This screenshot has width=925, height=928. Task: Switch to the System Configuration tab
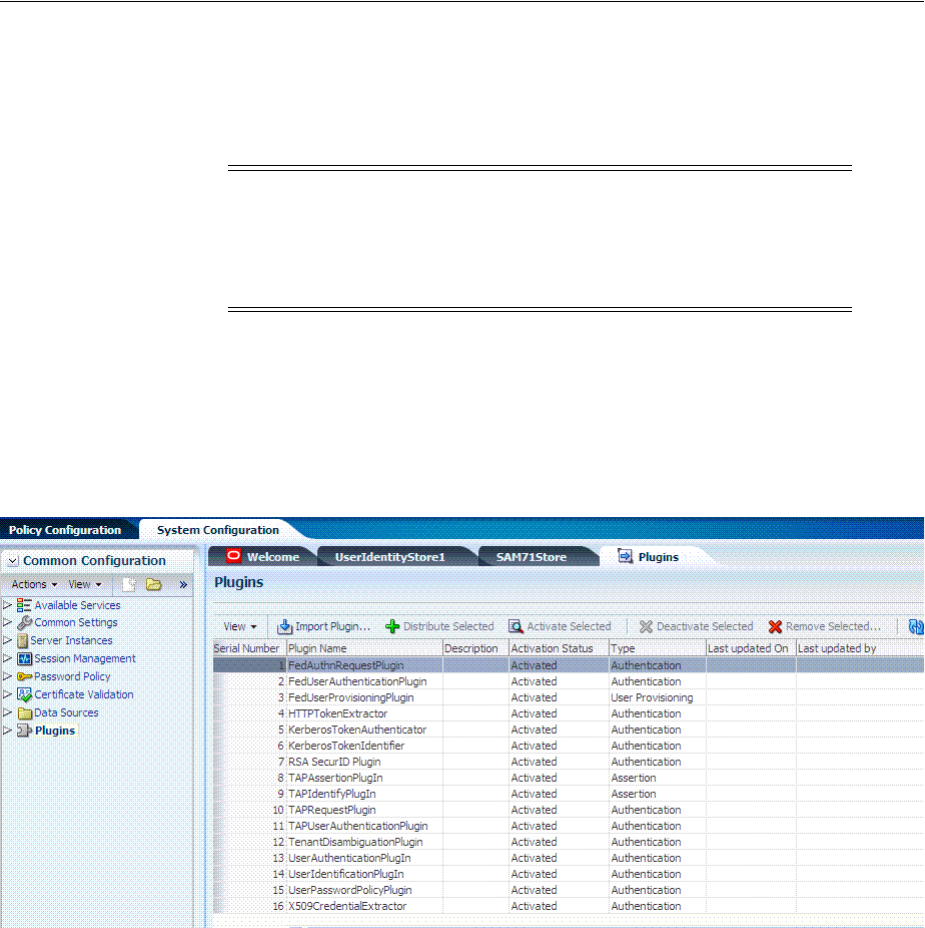pos(218,530)
